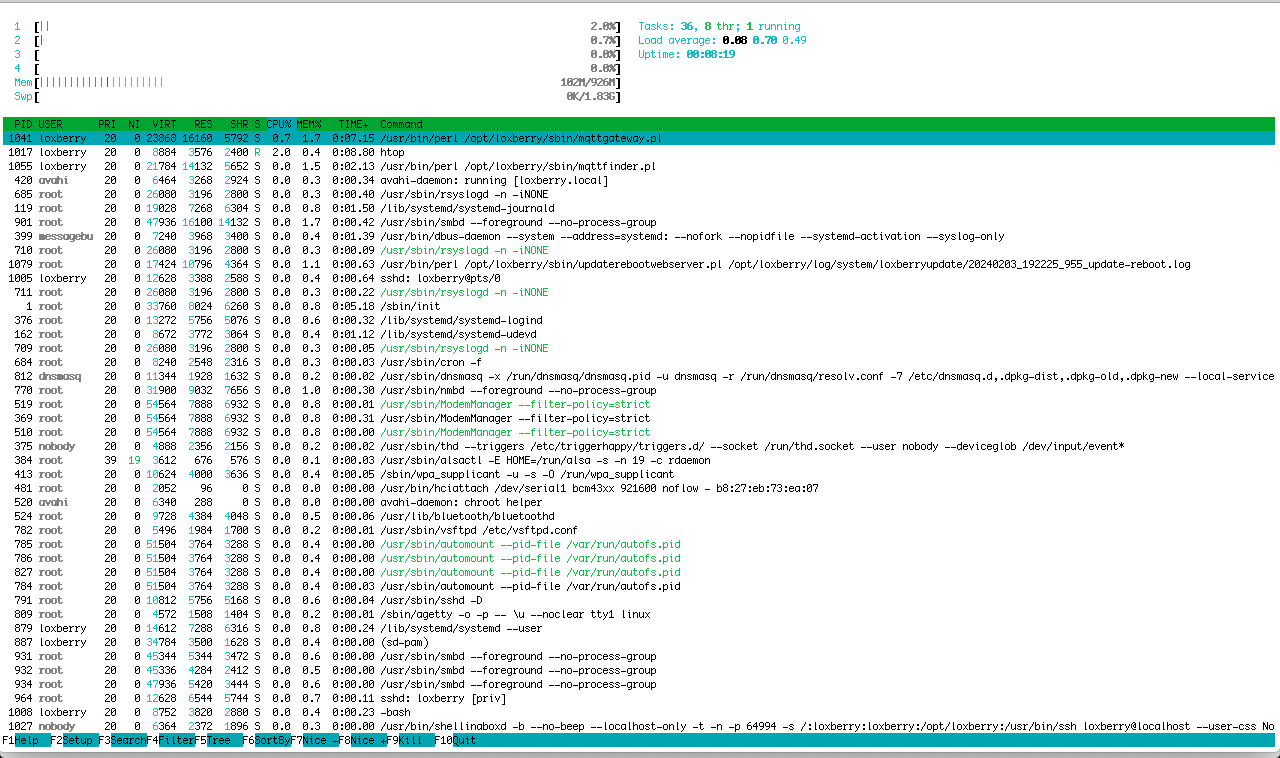Toggle F5 Tree view

tap(217, 740)
